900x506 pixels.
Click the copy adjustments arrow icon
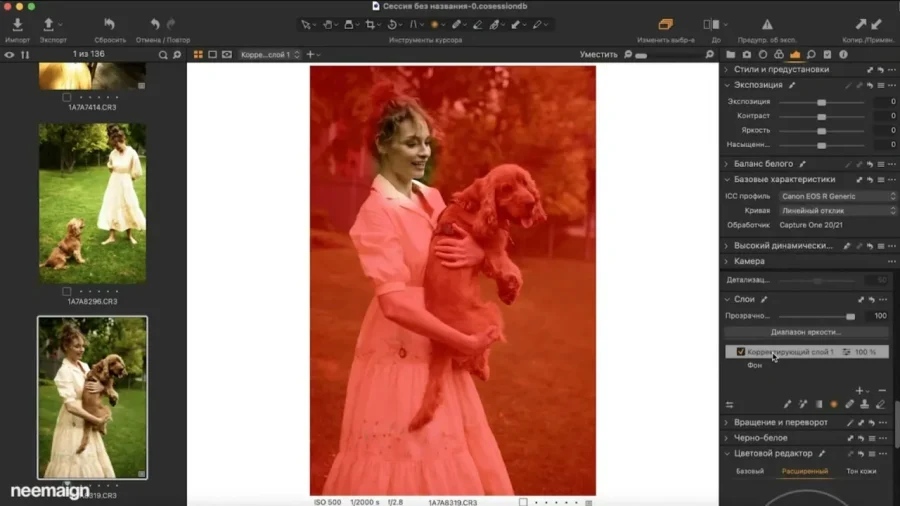[860, 24]
